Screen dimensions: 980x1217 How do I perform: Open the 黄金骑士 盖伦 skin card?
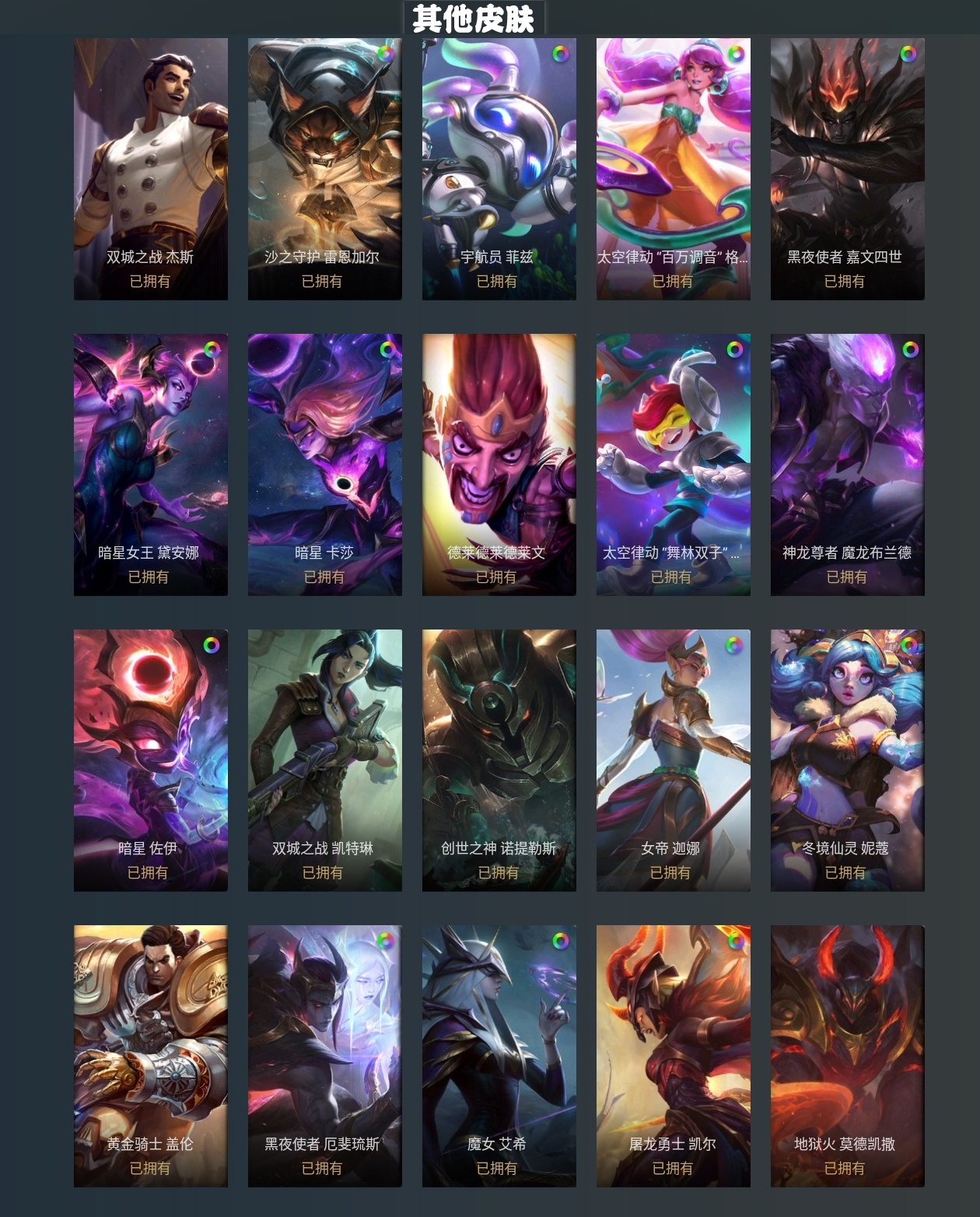pyautogui.click(x=151, y=1056)
